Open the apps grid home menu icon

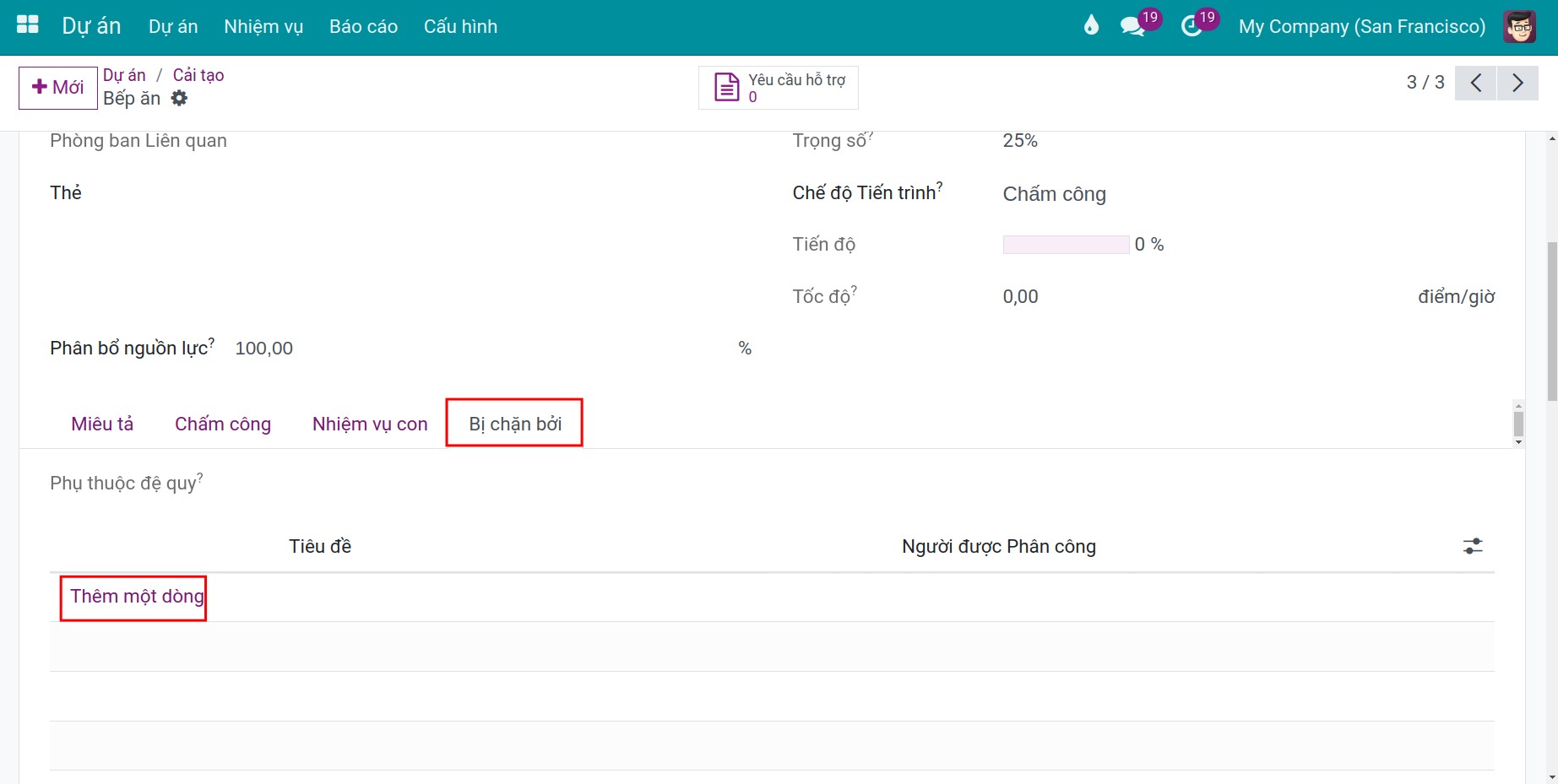(x=28, y=24)
